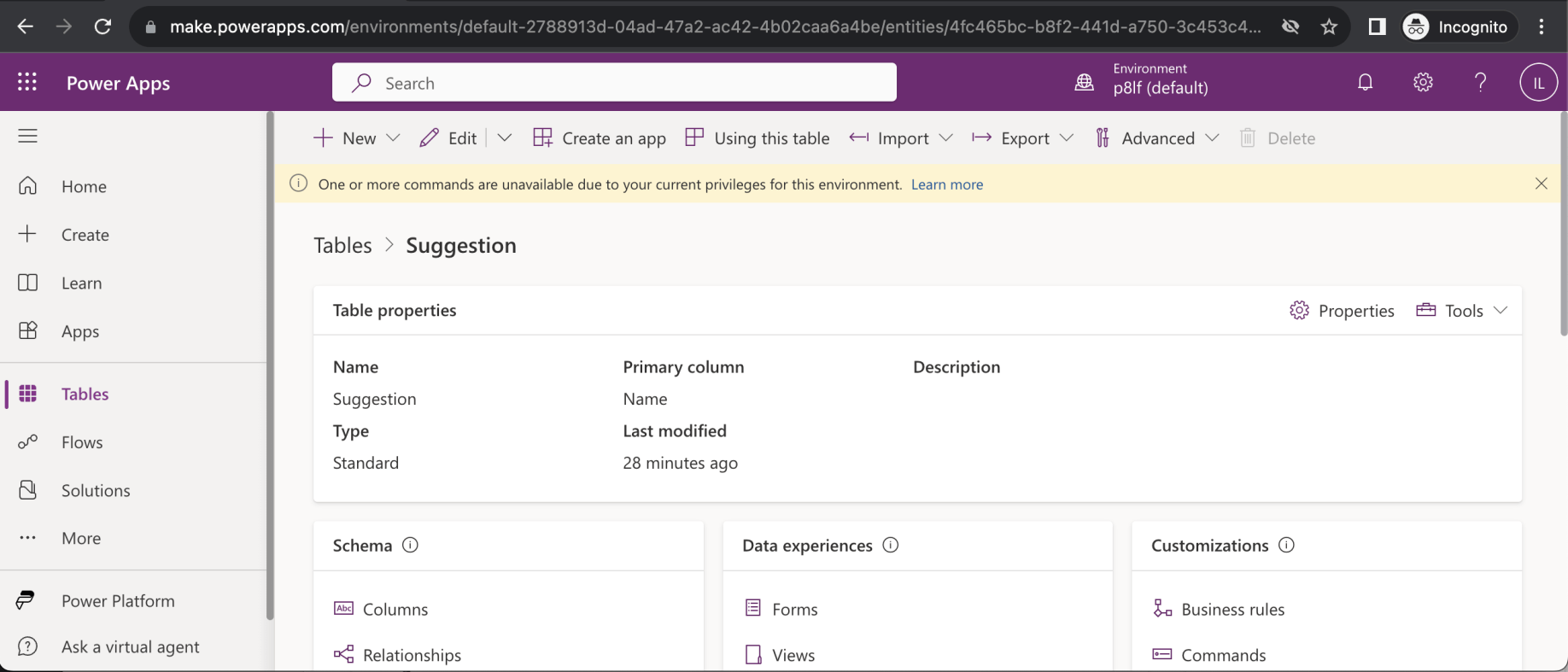Click the Data experiences info icon

click(890, 545)
